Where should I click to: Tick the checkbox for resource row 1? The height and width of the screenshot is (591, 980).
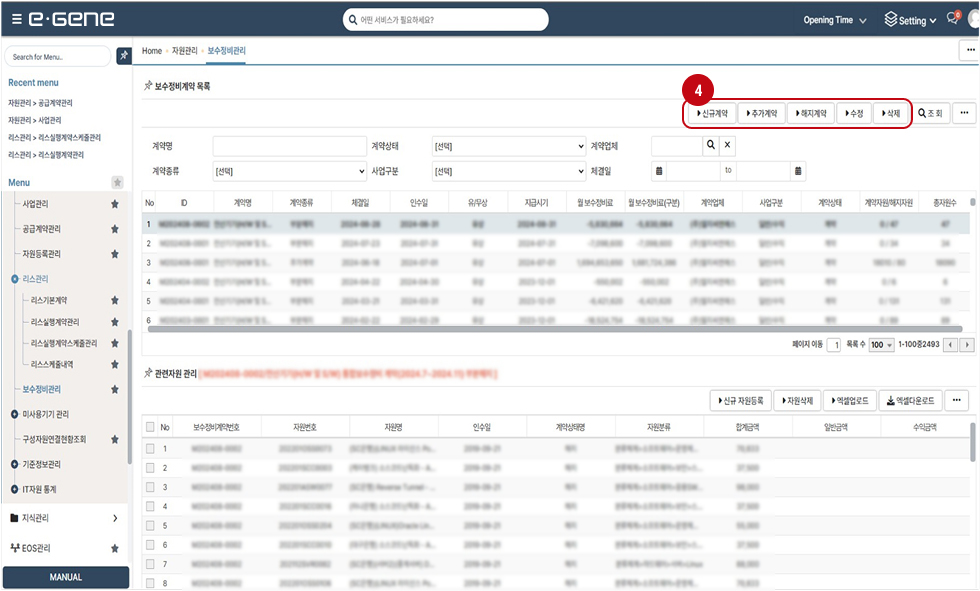click(150, 449)
